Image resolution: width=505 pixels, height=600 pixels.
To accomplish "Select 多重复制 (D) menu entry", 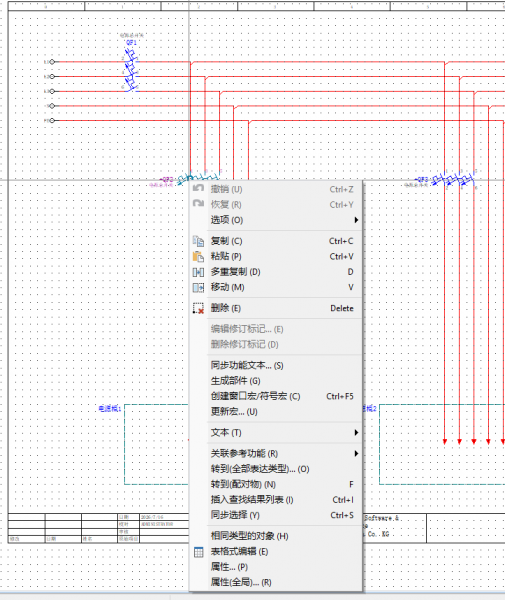I will click(276, 272).
